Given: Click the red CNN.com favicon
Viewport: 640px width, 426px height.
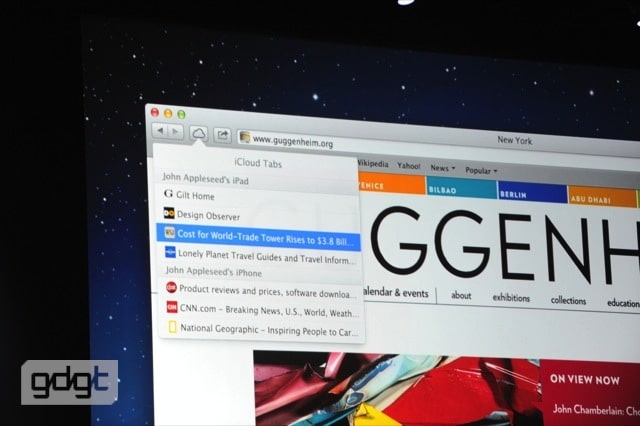Looking at the screenshot, I should (x=172, y=307).
